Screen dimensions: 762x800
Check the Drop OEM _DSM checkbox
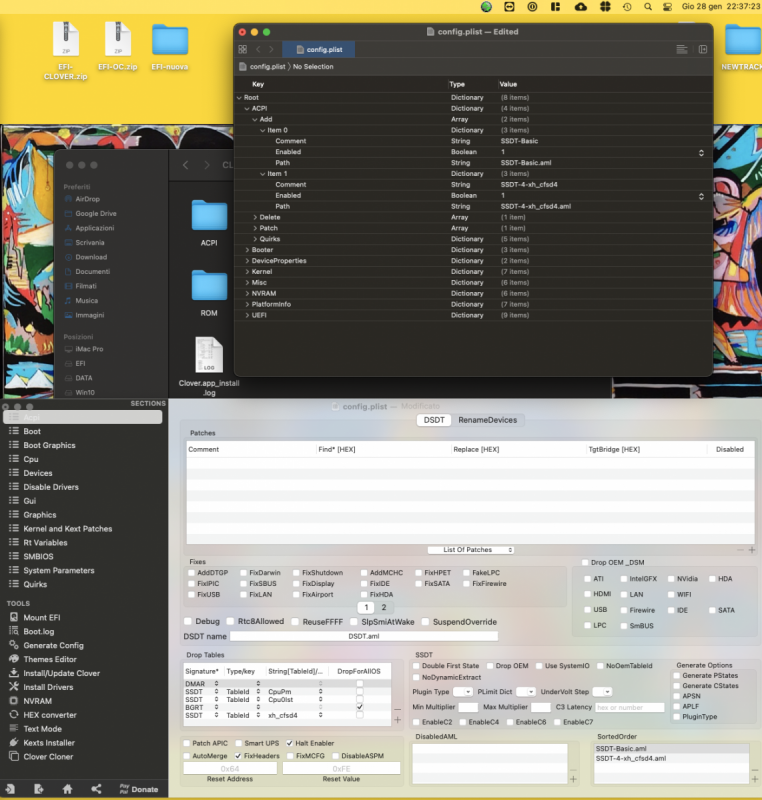585,562
